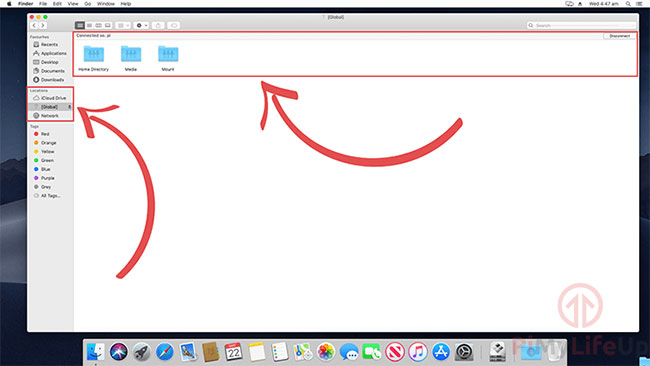Screen dimensions: 650x366
Task: Switch to column view in Finder toolbar
Action: (x=98, y=26)
